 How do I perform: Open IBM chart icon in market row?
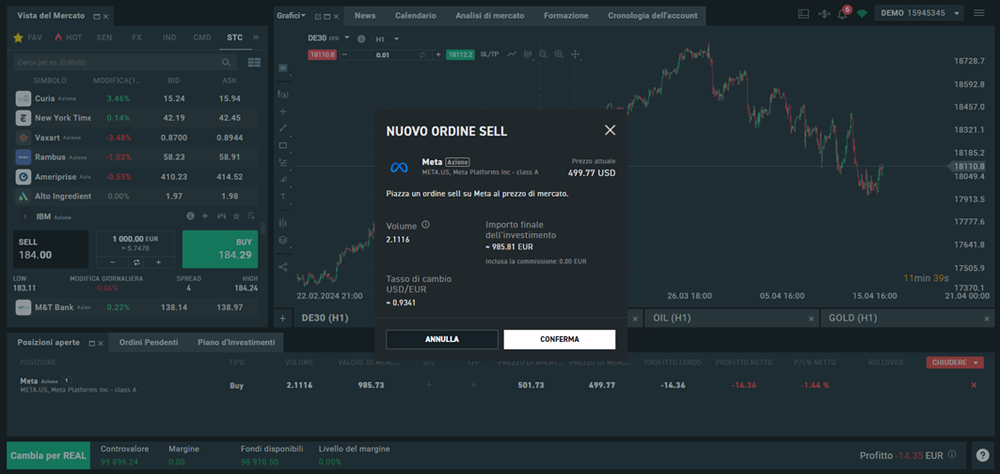coord(221,216)
